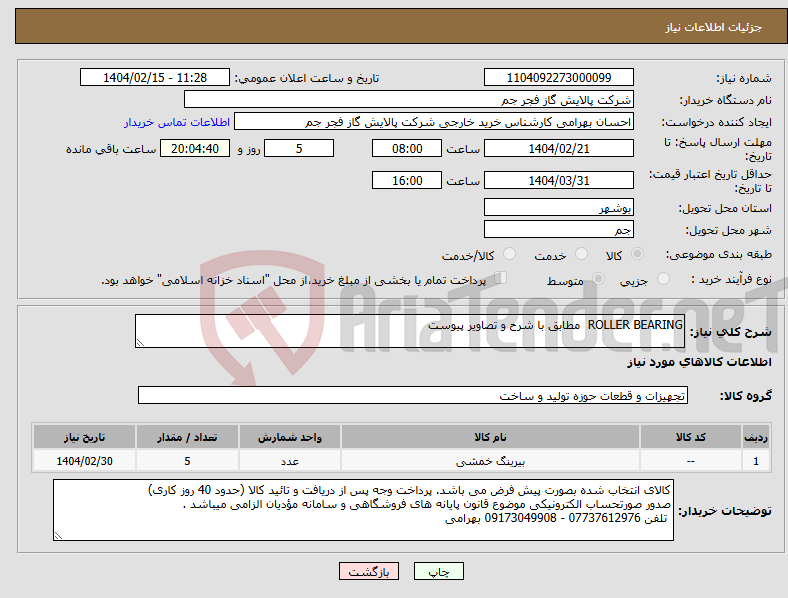Click the ROLLER BEARING description text area
Screen dimensions: 788x598
[x=410, y=331]
